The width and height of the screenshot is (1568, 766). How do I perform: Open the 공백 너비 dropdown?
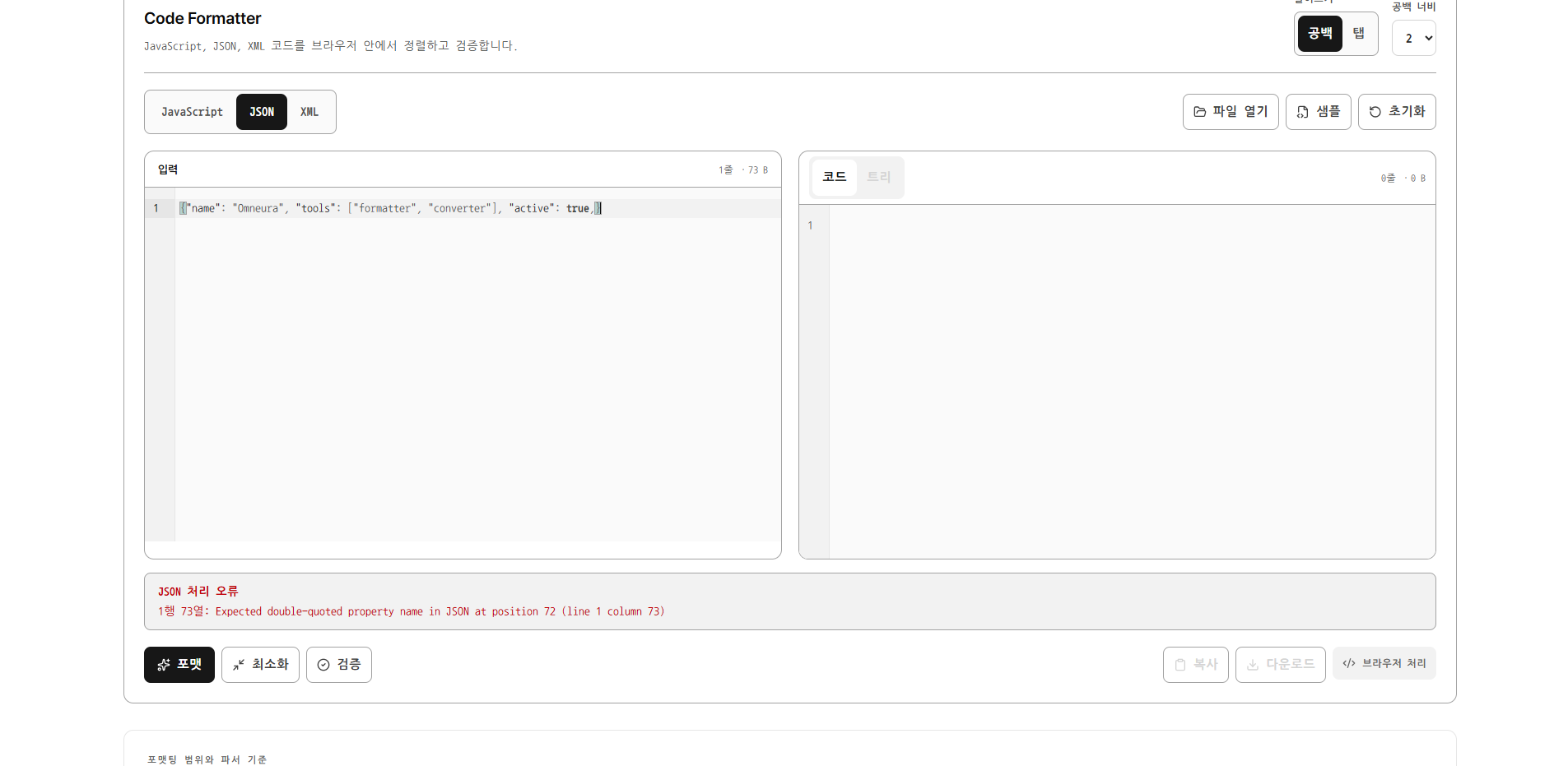(1414, 38)
